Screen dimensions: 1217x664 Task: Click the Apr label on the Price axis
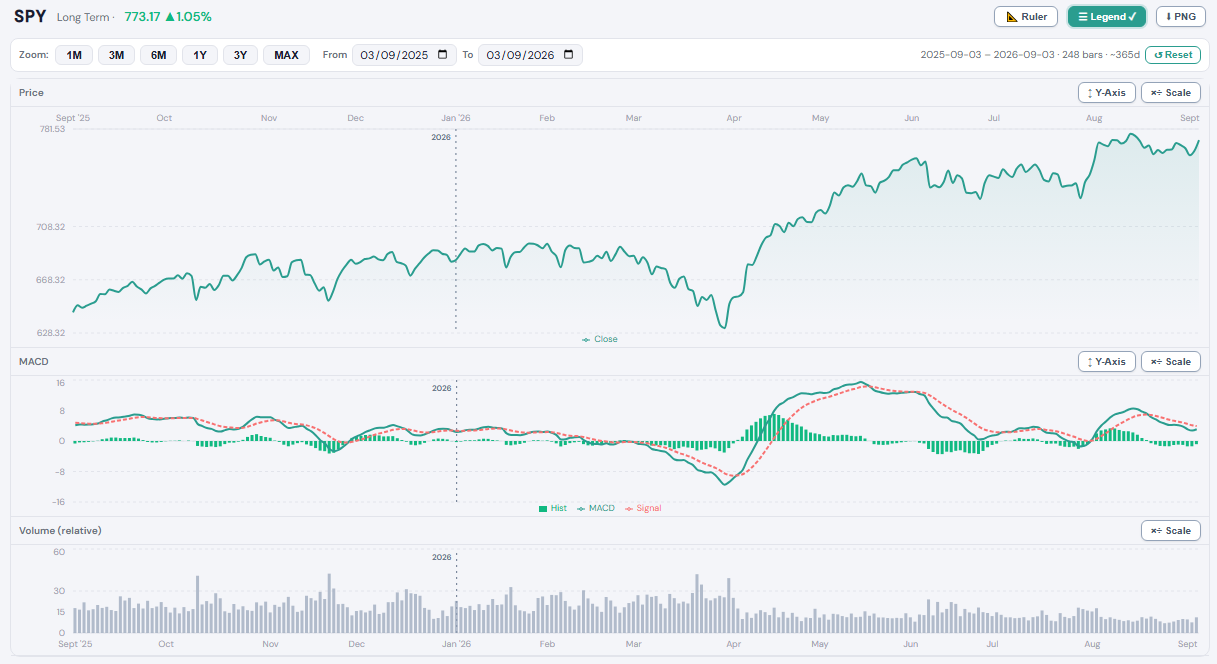point(734,118)
